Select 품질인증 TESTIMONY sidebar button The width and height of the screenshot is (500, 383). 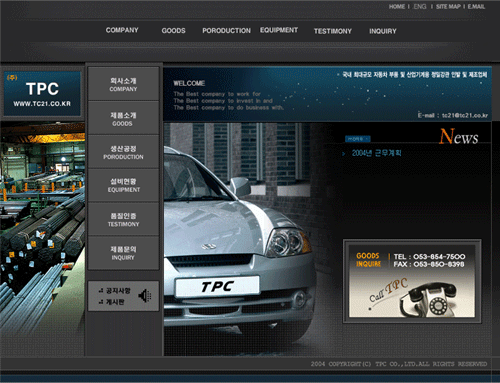click(123, 219)
